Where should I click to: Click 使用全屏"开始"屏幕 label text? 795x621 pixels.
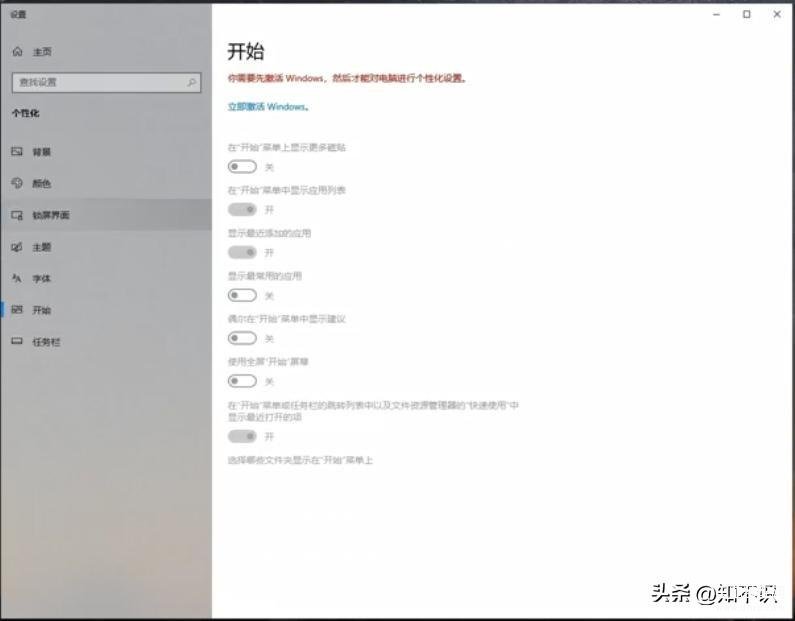[x=268, y=361]
